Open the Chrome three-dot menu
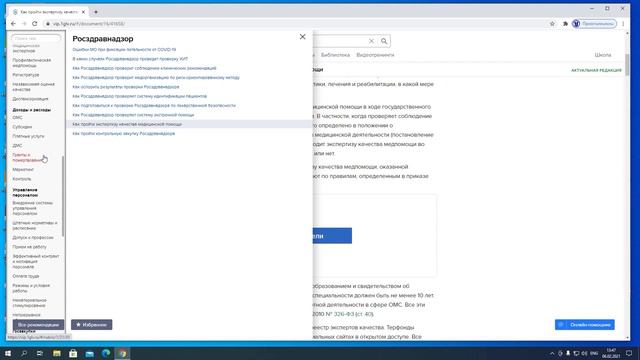Image resolution: width=640 pixels, height=360 pixels. (x=623, y=24)
